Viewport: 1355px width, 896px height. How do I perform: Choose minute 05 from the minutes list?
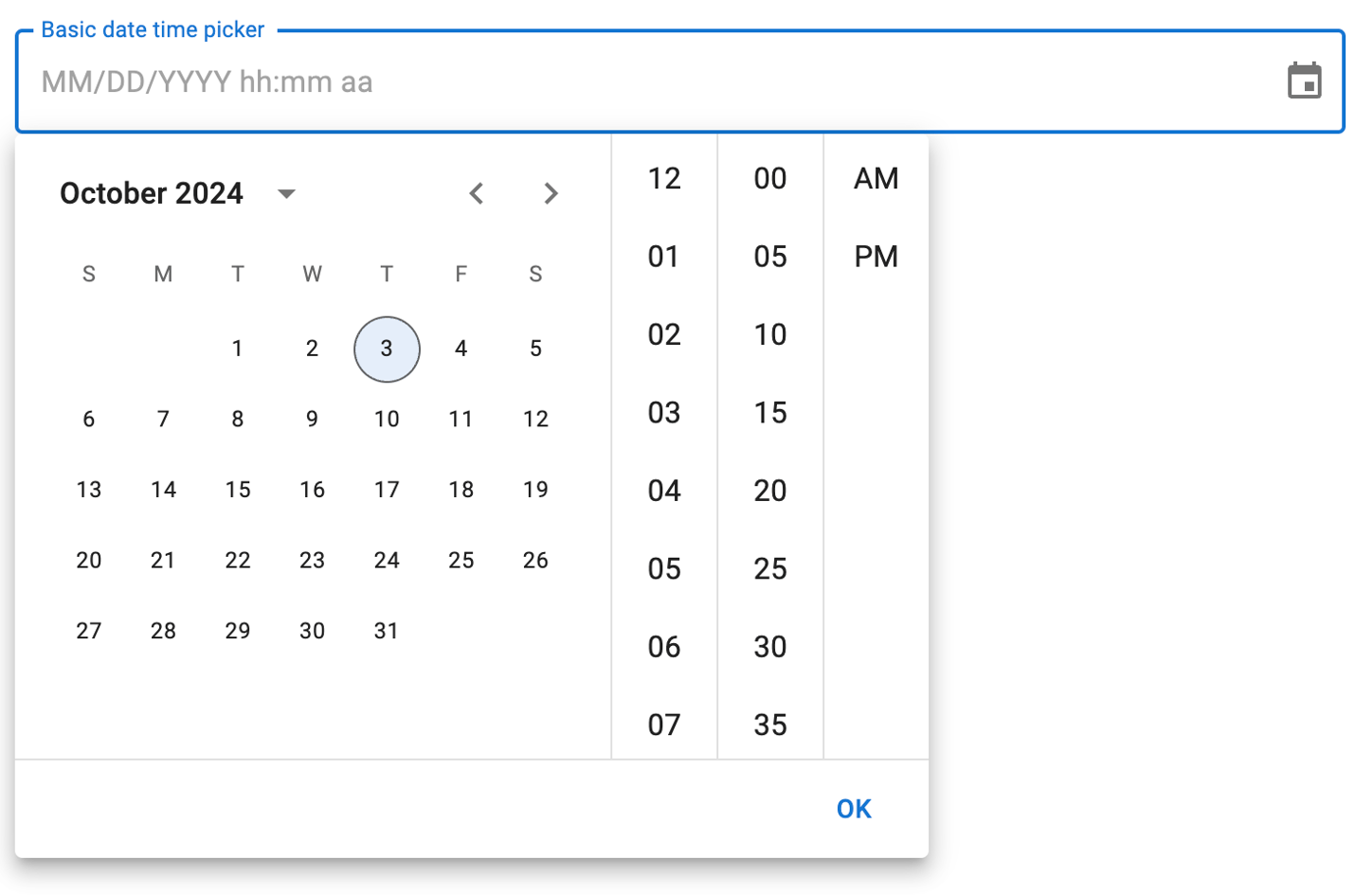[x=770, y=256]
